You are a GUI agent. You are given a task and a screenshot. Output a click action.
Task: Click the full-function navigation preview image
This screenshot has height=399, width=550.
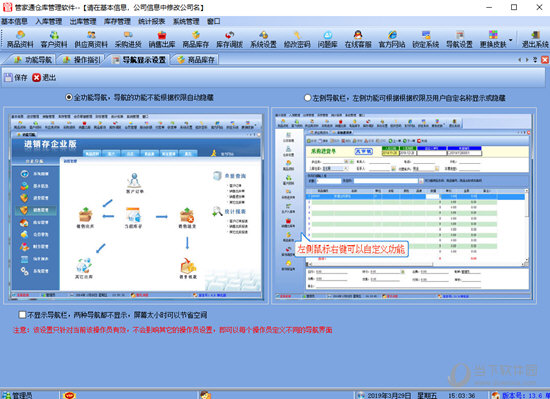[136, 206]
